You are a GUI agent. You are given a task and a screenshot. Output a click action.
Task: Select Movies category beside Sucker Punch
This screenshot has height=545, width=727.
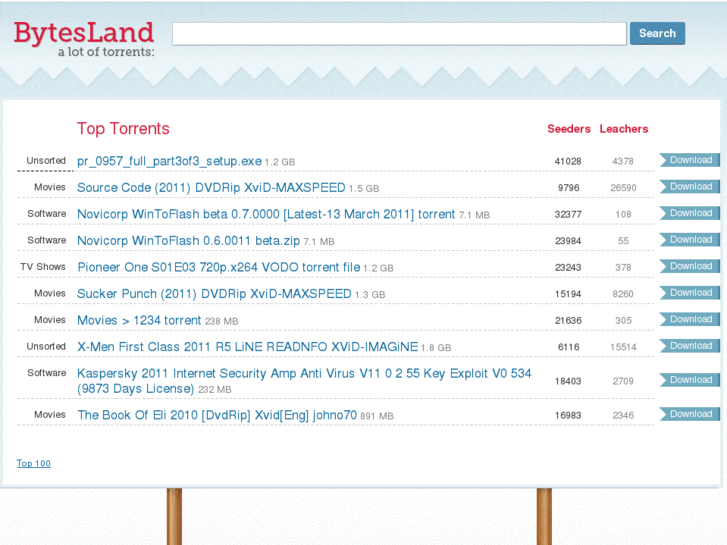click(50, 293)
